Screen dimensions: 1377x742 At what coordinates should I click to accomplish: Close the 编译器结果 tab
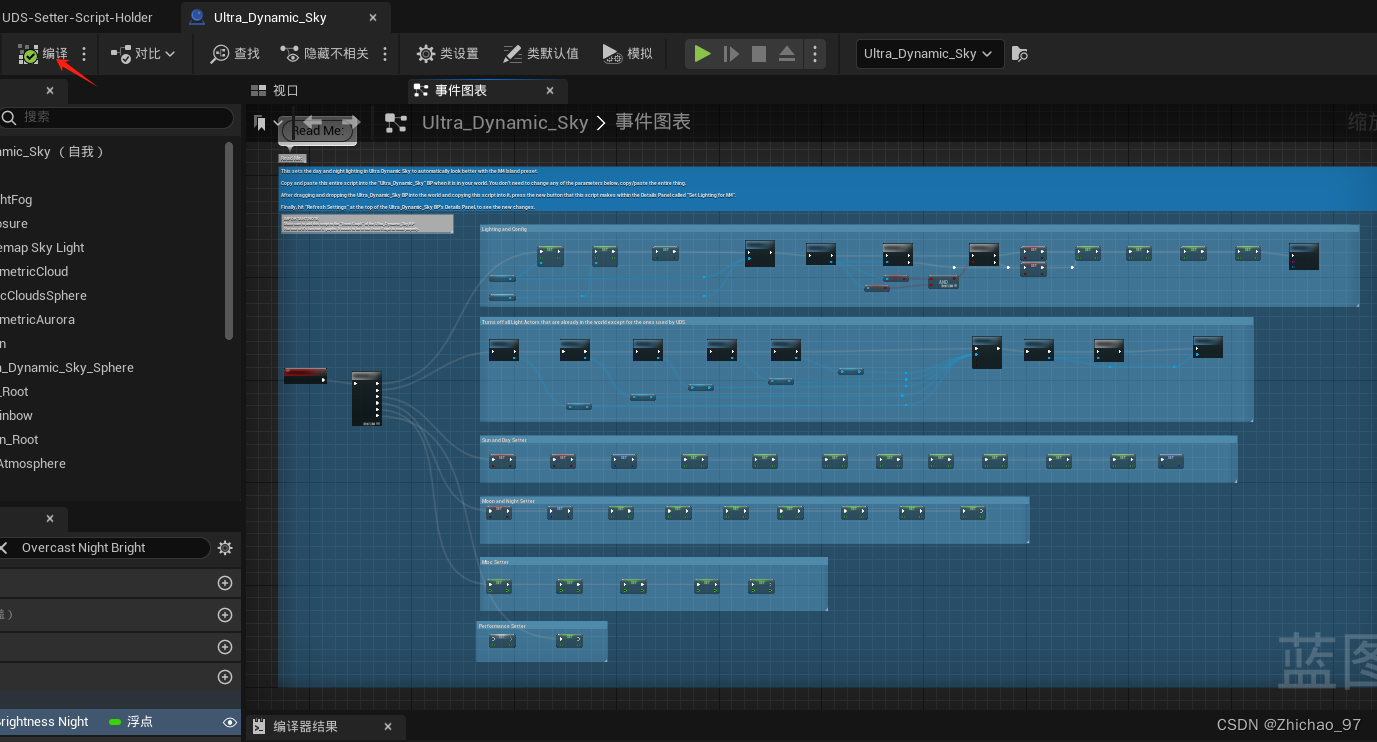coord(386,727)
